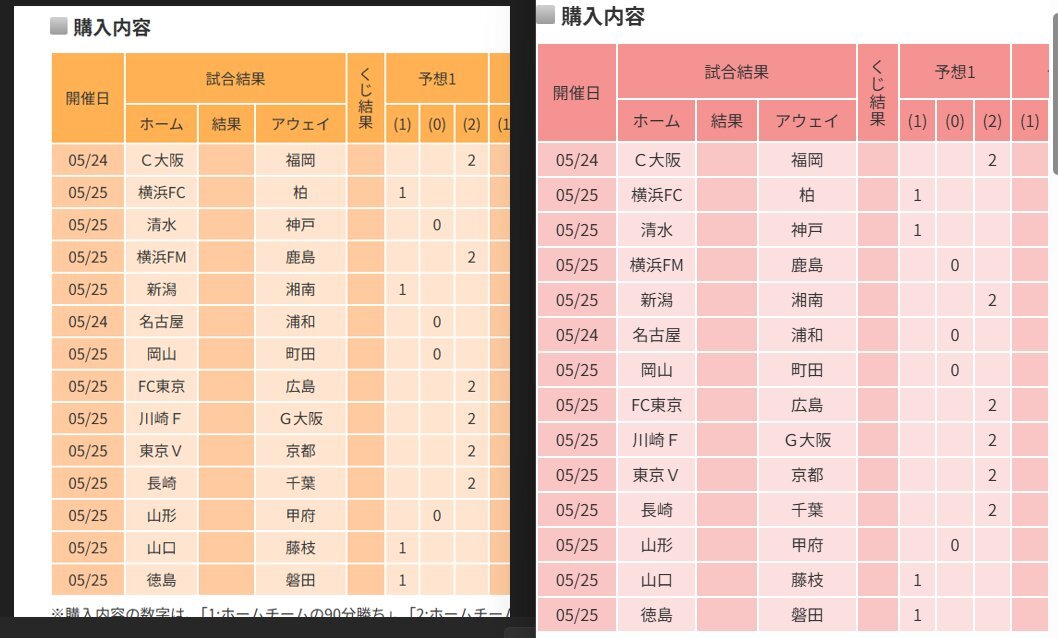
Task: Select 徳島 in the orange table
Action: coord(161,581)
